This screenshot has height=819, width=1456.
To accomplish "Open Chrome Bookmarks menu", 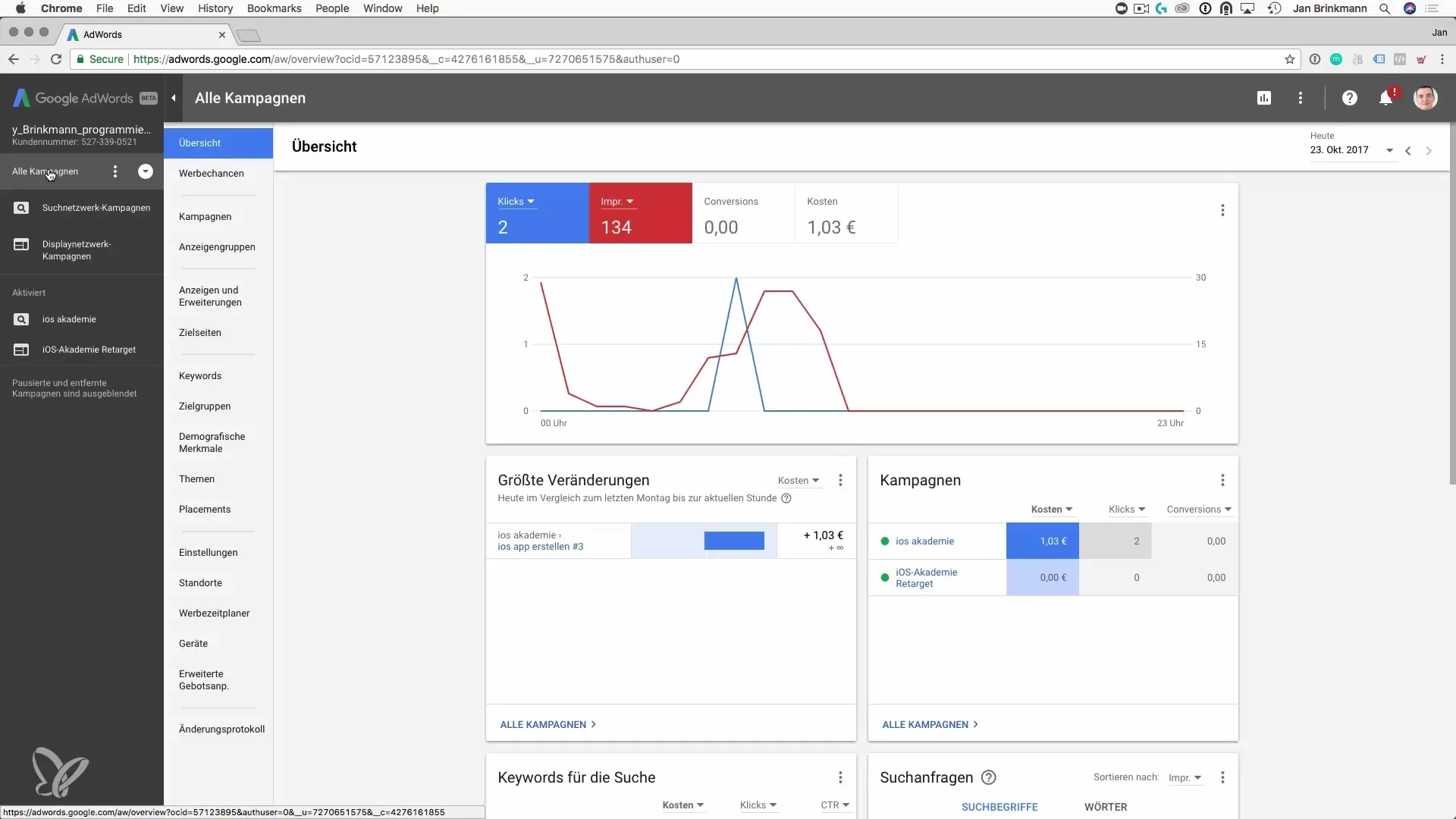I will (275, 8).
